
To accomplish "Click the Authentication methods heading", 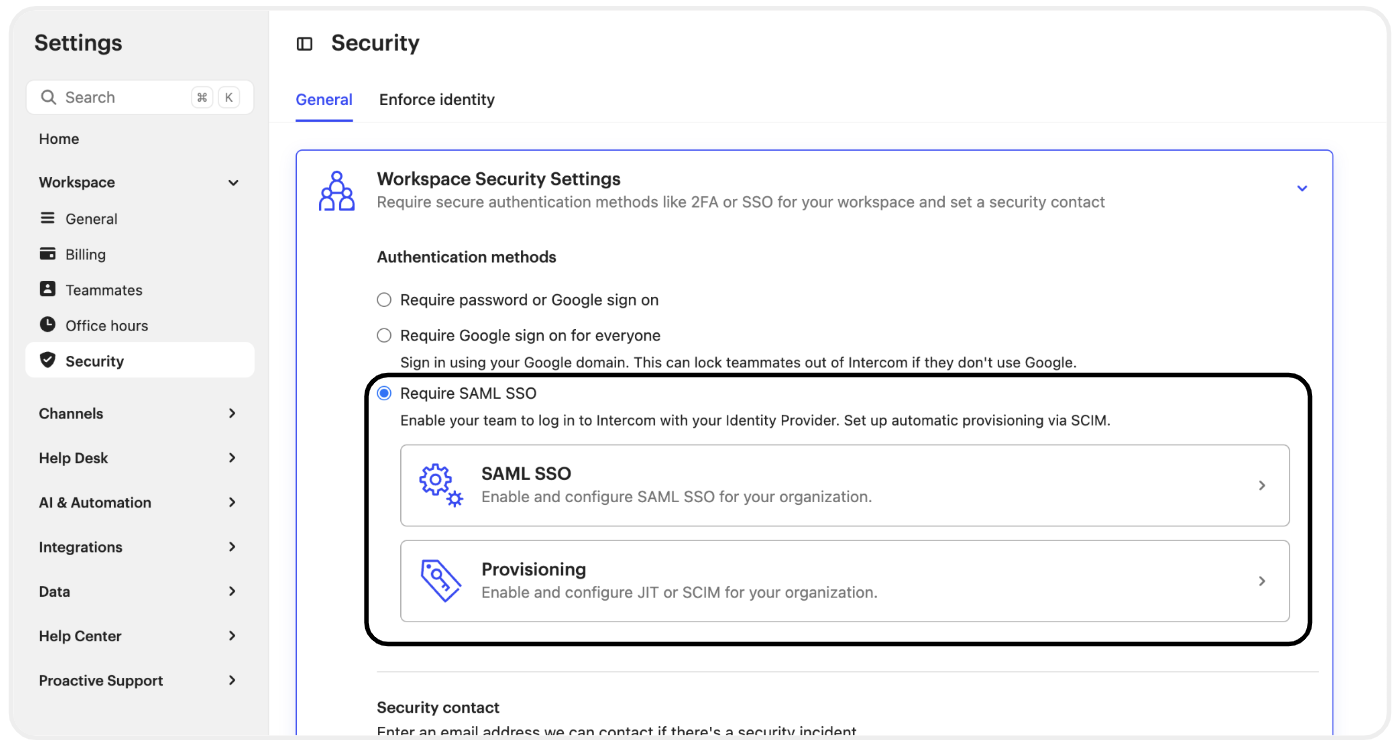I will (467, 257).
